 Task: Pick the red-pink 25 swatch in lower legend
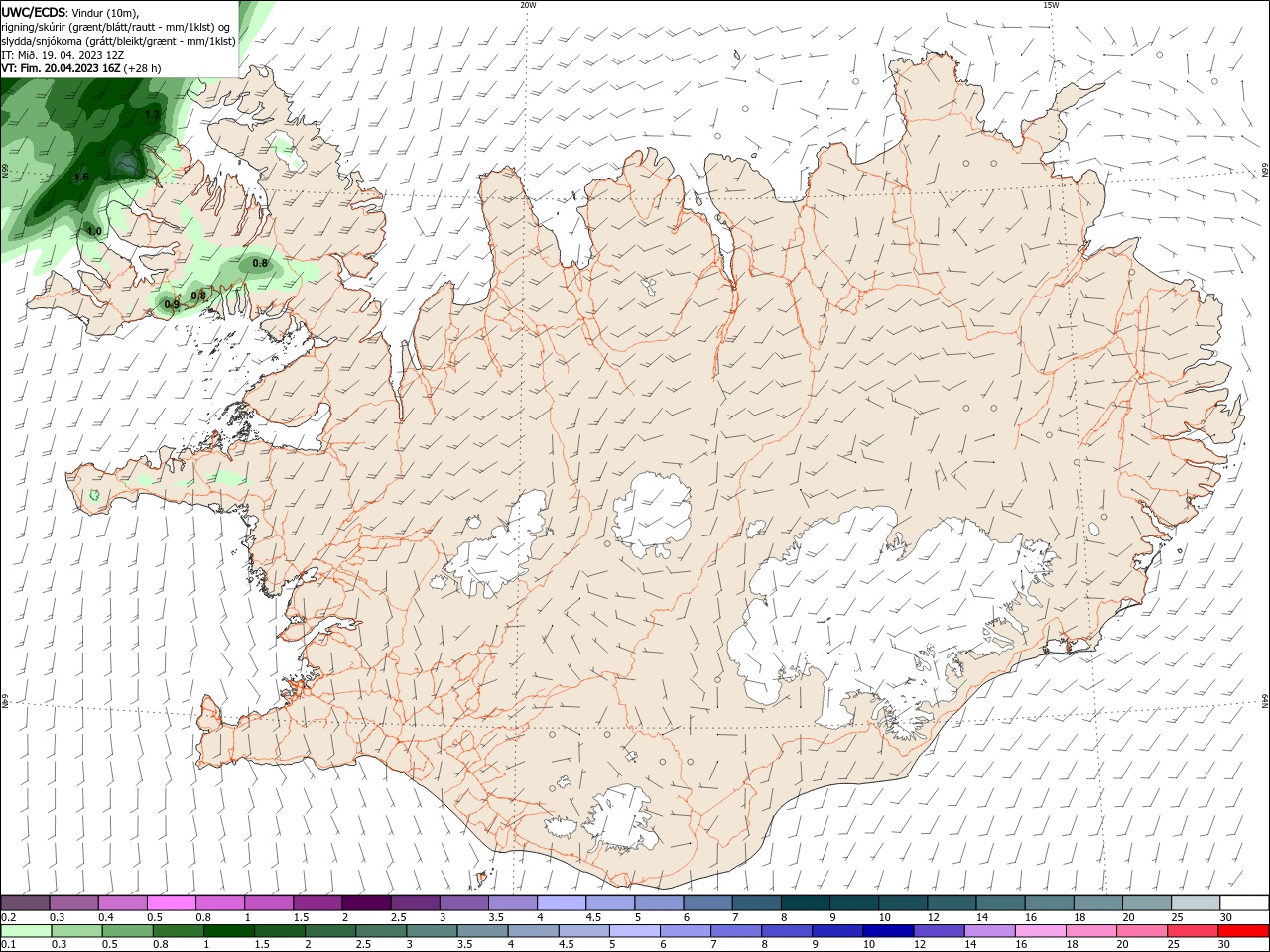coord(1193,931)
